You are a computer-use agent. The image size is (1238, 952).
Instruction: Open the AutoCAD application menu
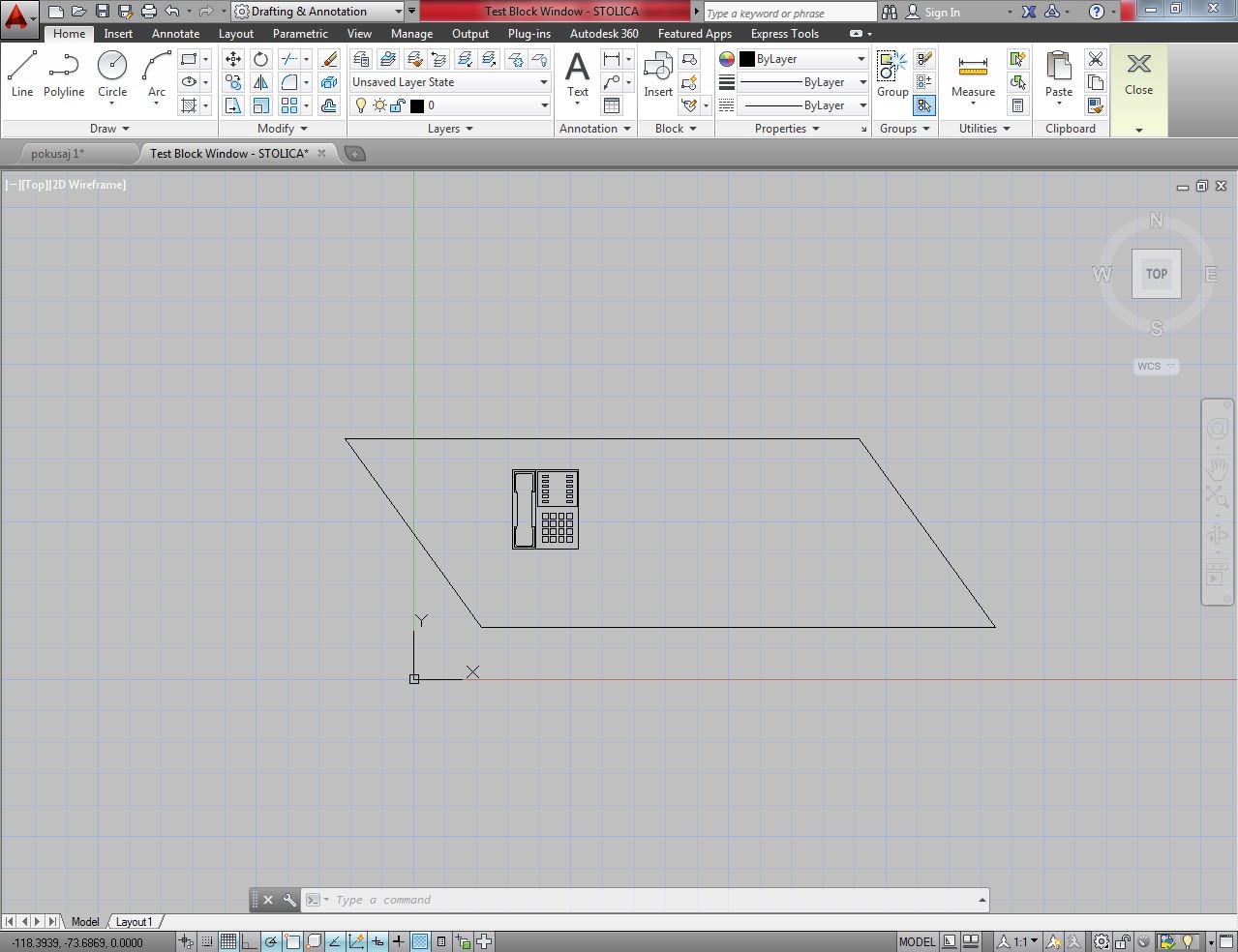click(18, 17)
